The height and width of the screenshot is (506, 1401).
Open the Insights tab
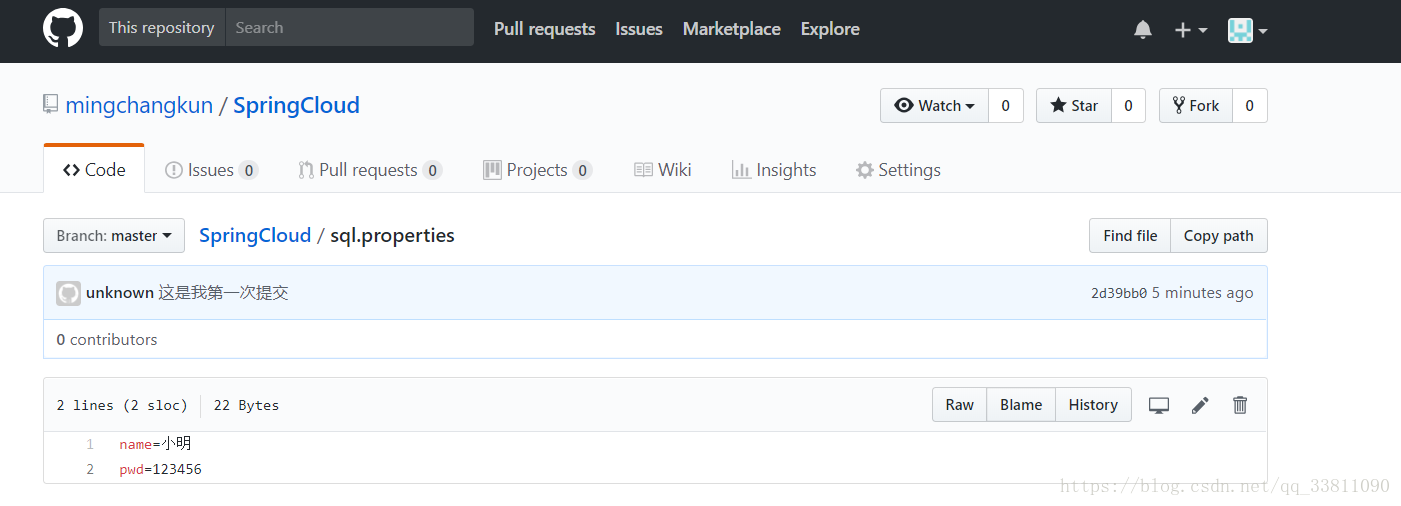tap(774, 170)
